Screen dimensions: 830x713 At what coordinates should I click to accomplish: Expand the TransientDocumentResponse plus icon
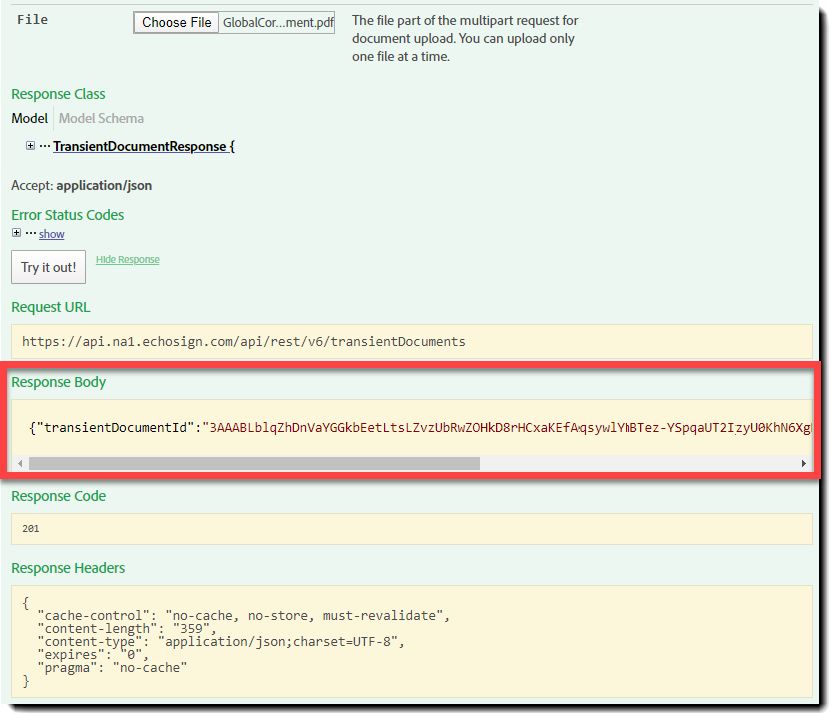30,146
